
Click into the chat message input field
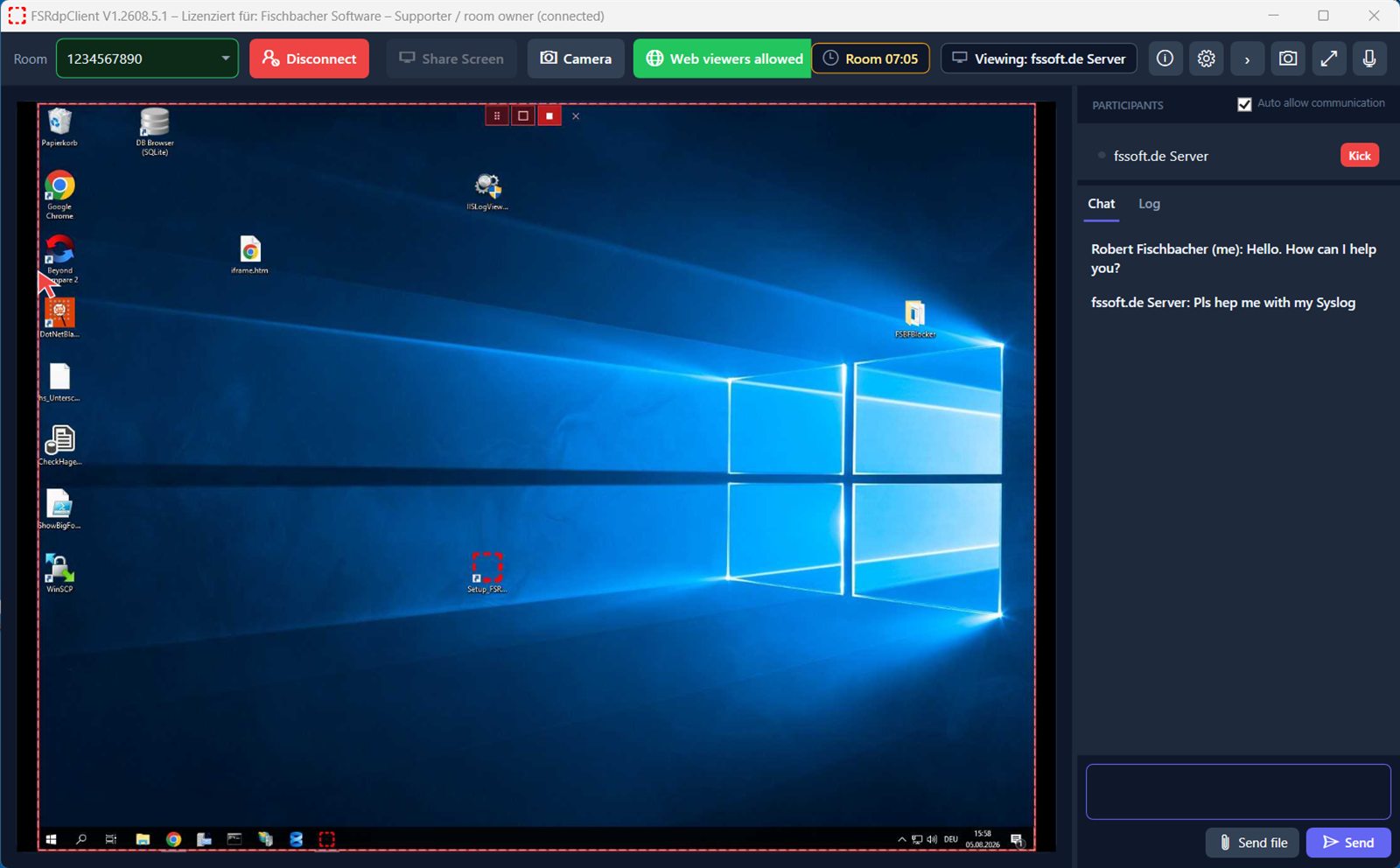[1238, 792]
